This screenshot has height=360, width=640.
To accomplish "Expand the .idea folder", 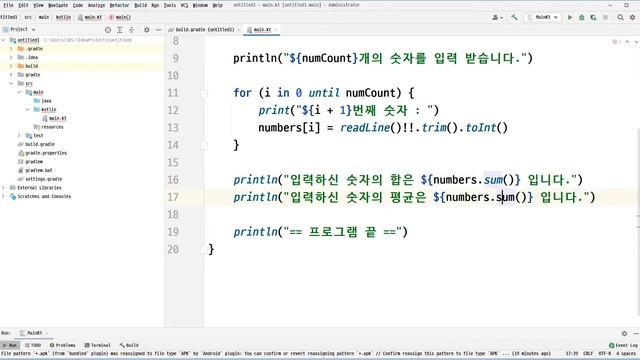I will click(11, 57).
